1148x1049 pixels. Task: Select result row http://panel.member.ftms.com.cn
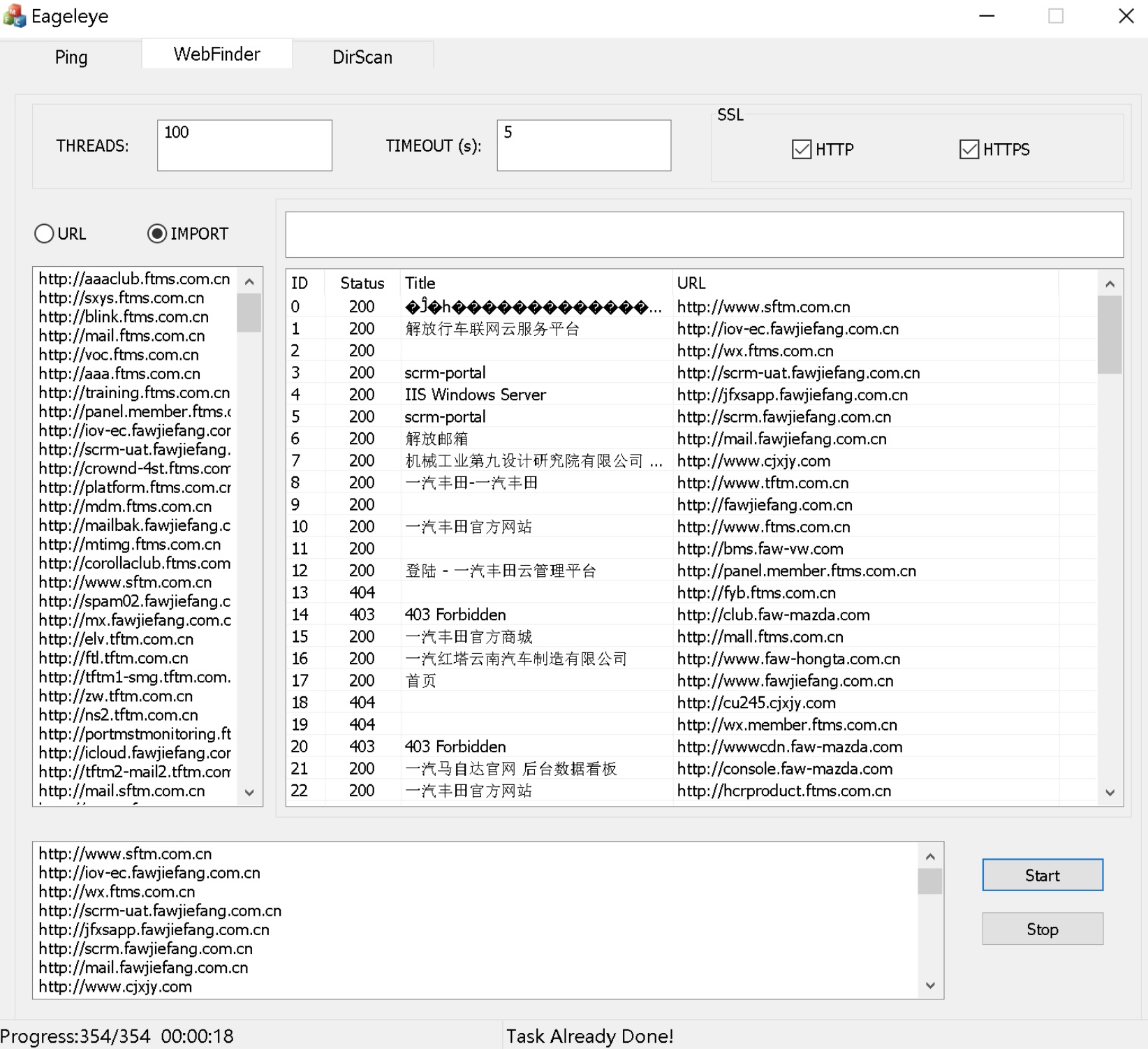[x=691, y=571]
